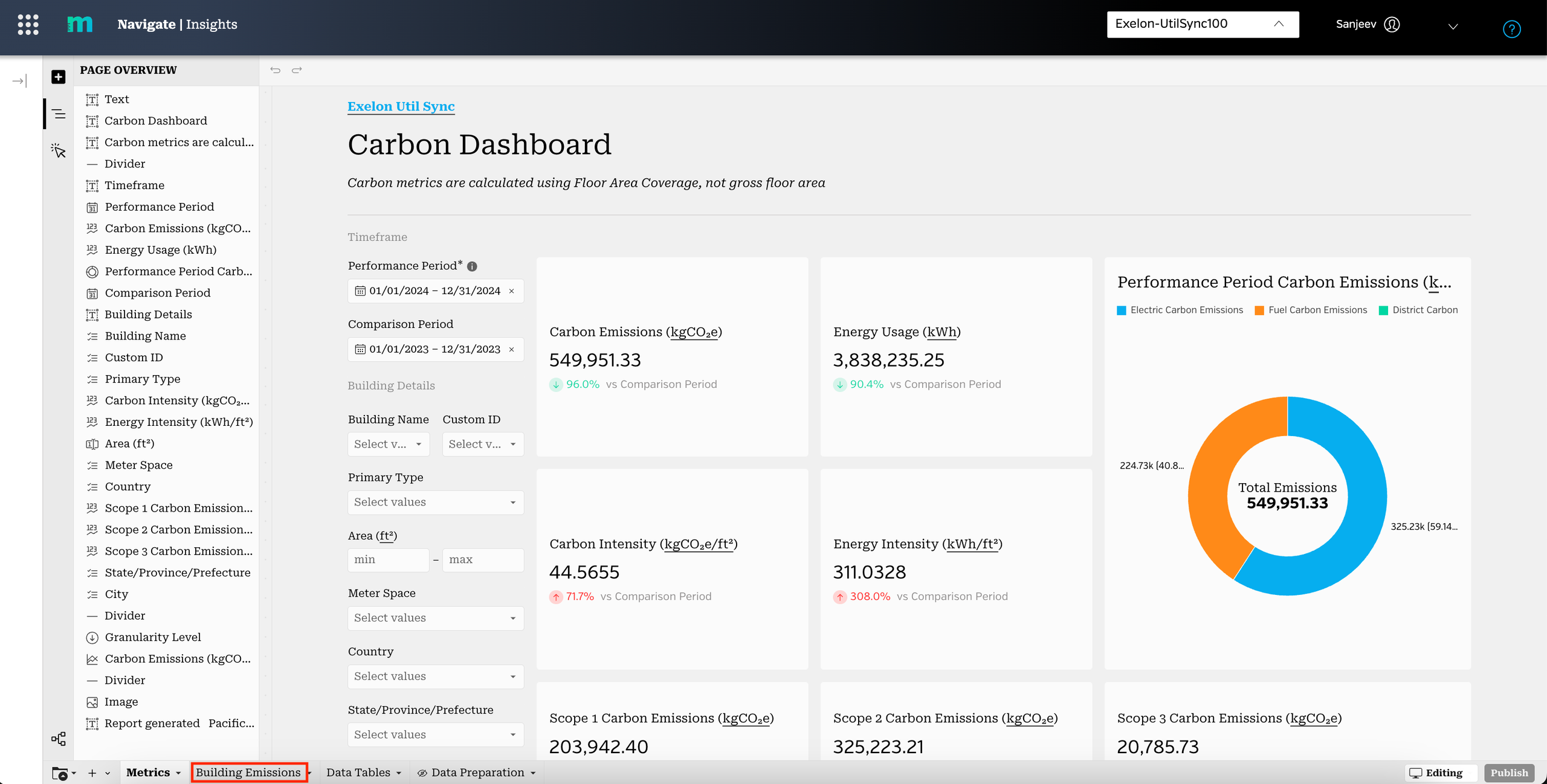This screenshot has width=1547, height=784.
Task: Click the Sanjeev user profile icon
Action: pos(1392,25)
